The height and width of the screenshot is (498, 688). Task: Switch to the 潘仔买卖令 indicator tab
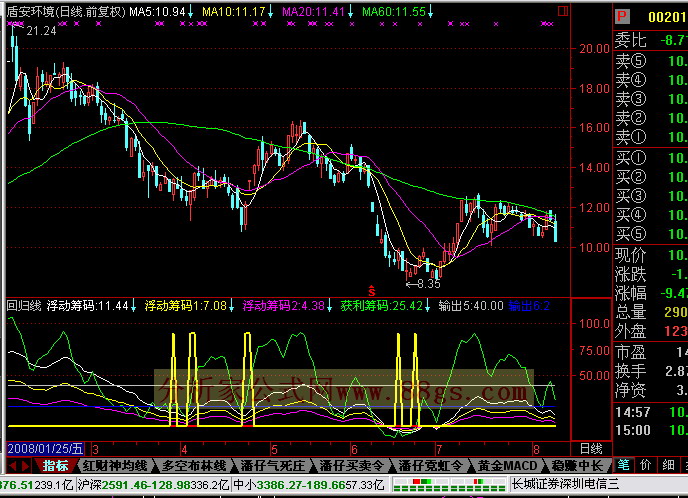[351, 466]
